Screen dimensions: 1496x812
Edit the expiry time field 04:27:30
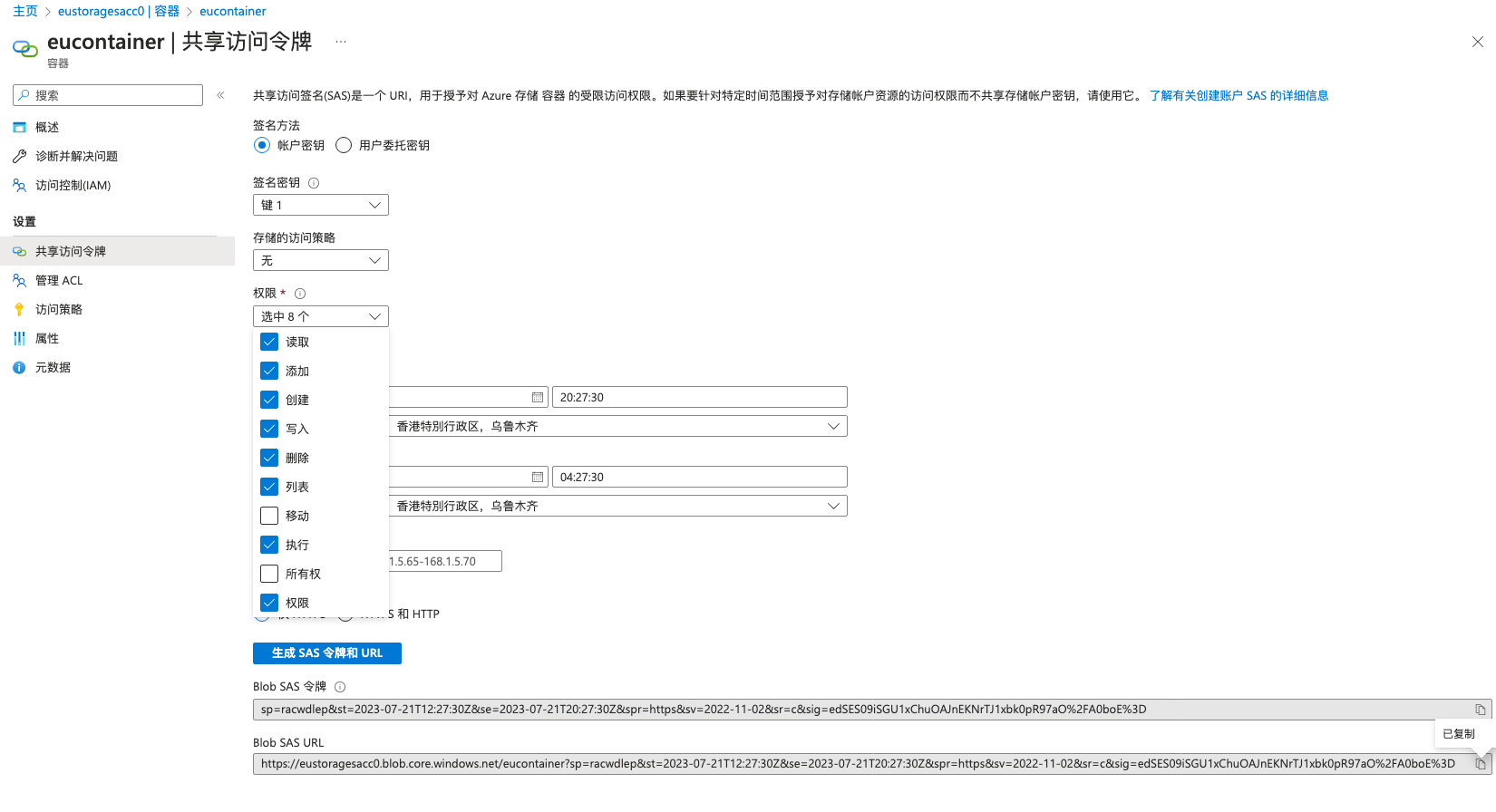click(x=700, y=477)
